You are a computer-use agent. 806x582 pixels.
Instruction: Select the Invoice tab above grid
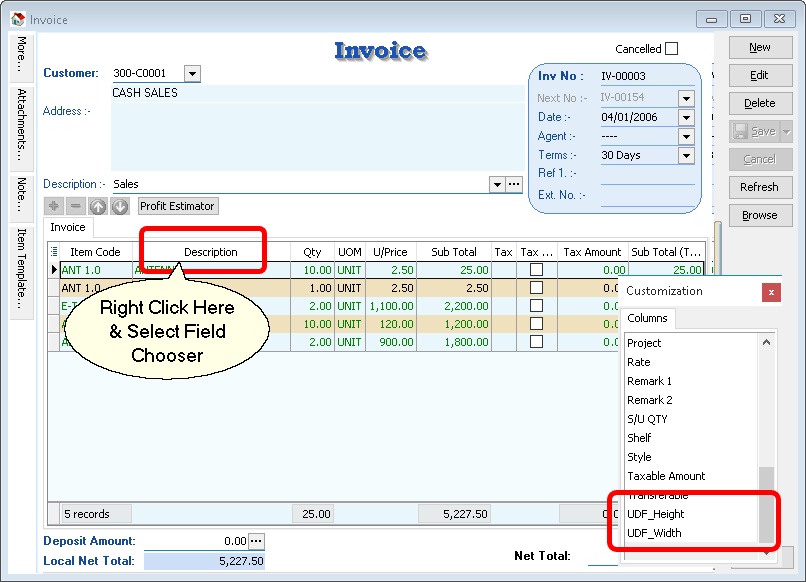click(68, 227)
